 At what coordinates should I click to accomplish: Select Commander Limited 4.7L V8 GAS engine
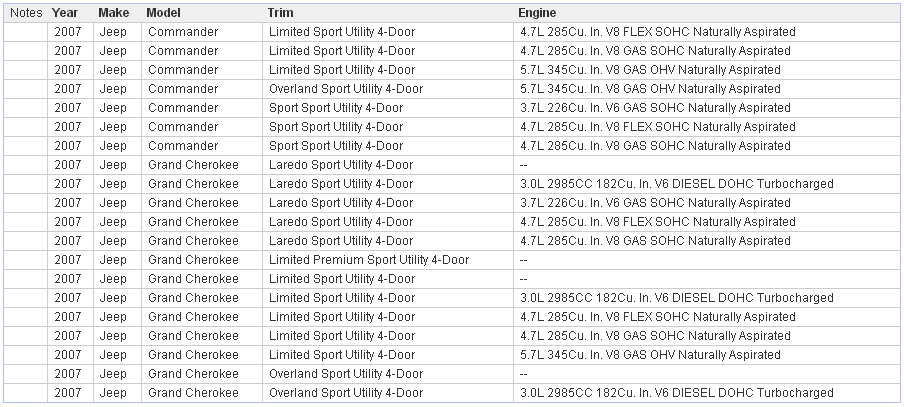point(655,51)
